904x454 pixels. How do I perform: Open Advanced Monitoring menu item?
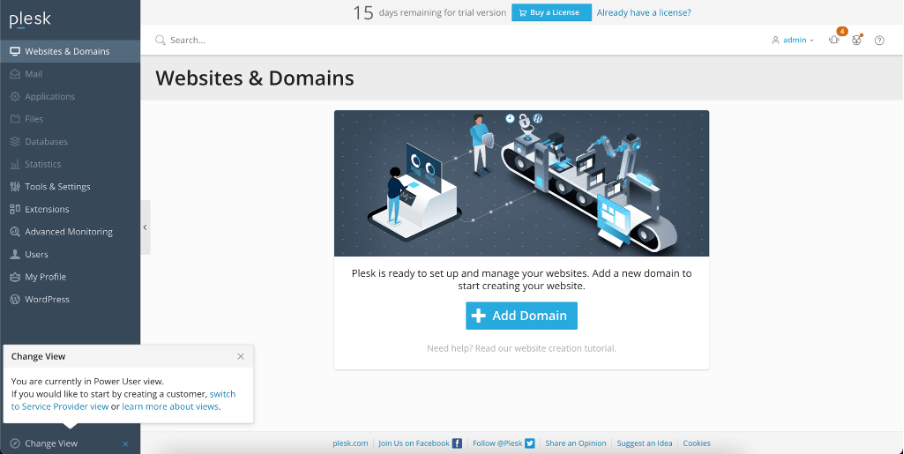click(x=70, y=231)
